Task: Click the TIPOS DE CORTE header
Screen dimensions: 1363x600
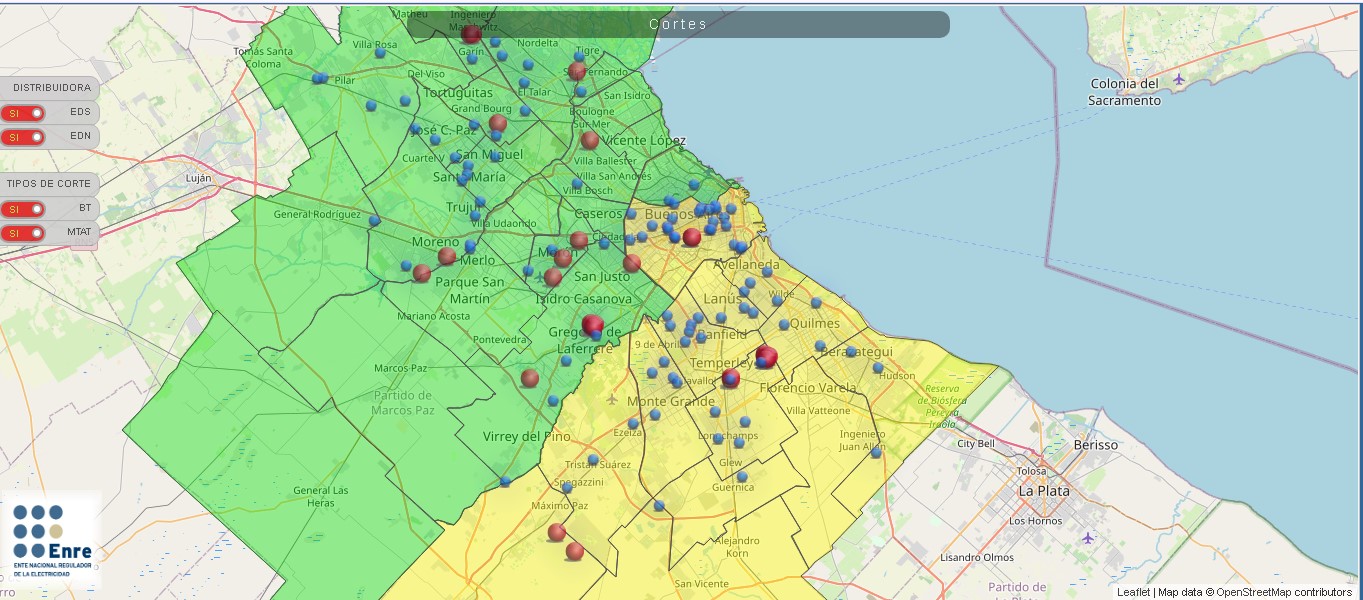Action: coord(49,184)
